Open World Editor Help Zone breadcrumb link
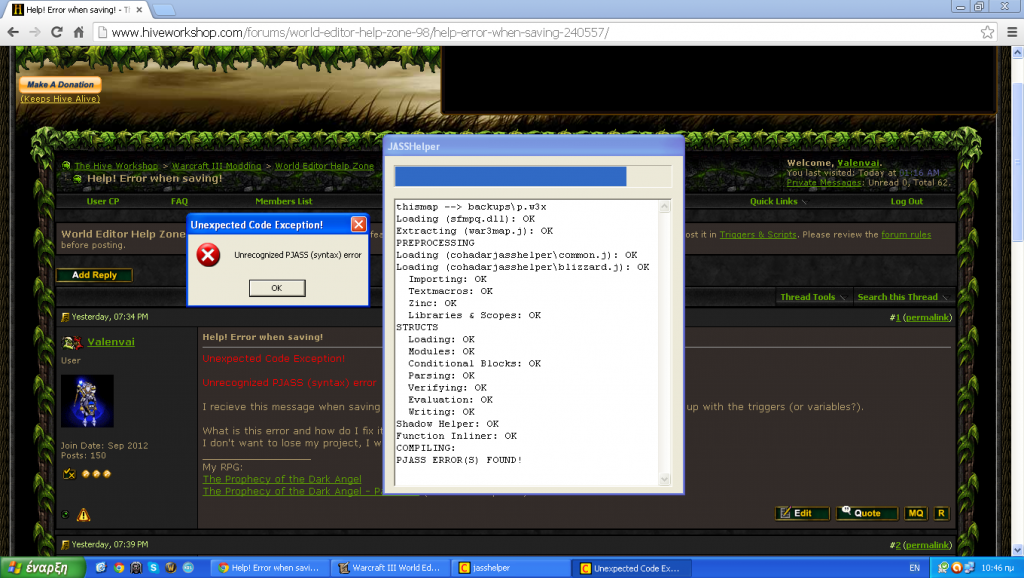 (324, 166)
